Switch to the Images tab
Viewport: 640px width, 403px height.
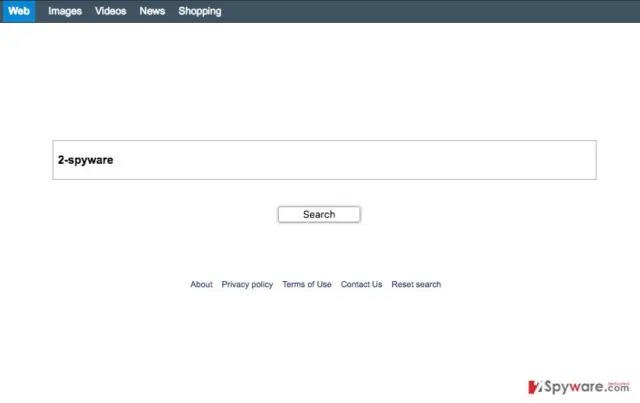pos(65,11)
